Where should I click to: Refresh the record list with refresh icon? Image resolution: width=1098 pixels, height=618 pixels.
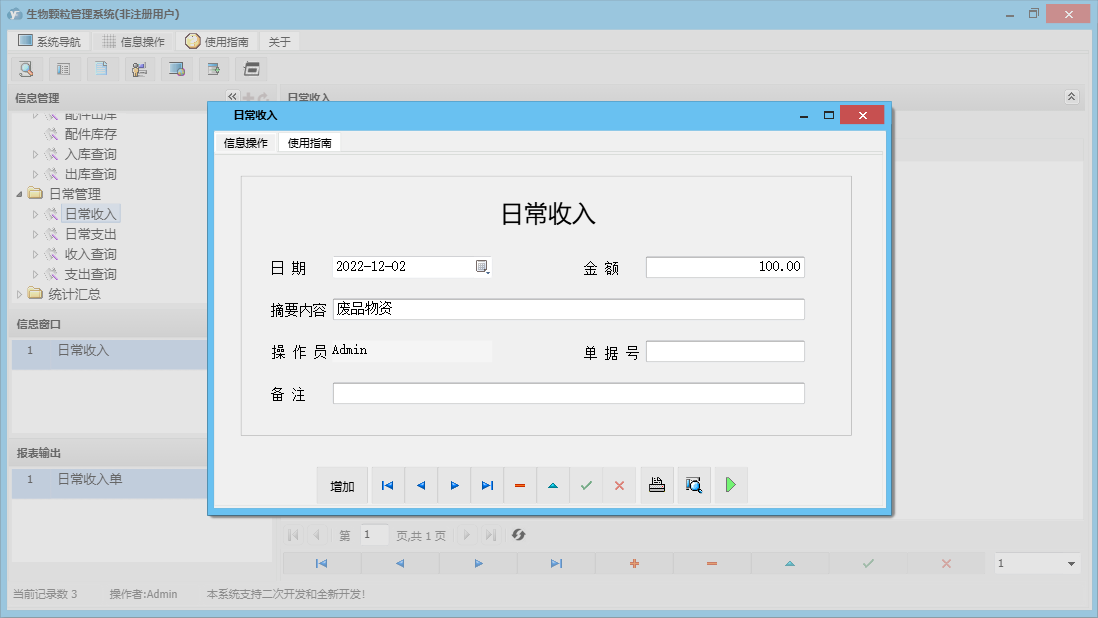pyautogui.click(x=518, y=535)
